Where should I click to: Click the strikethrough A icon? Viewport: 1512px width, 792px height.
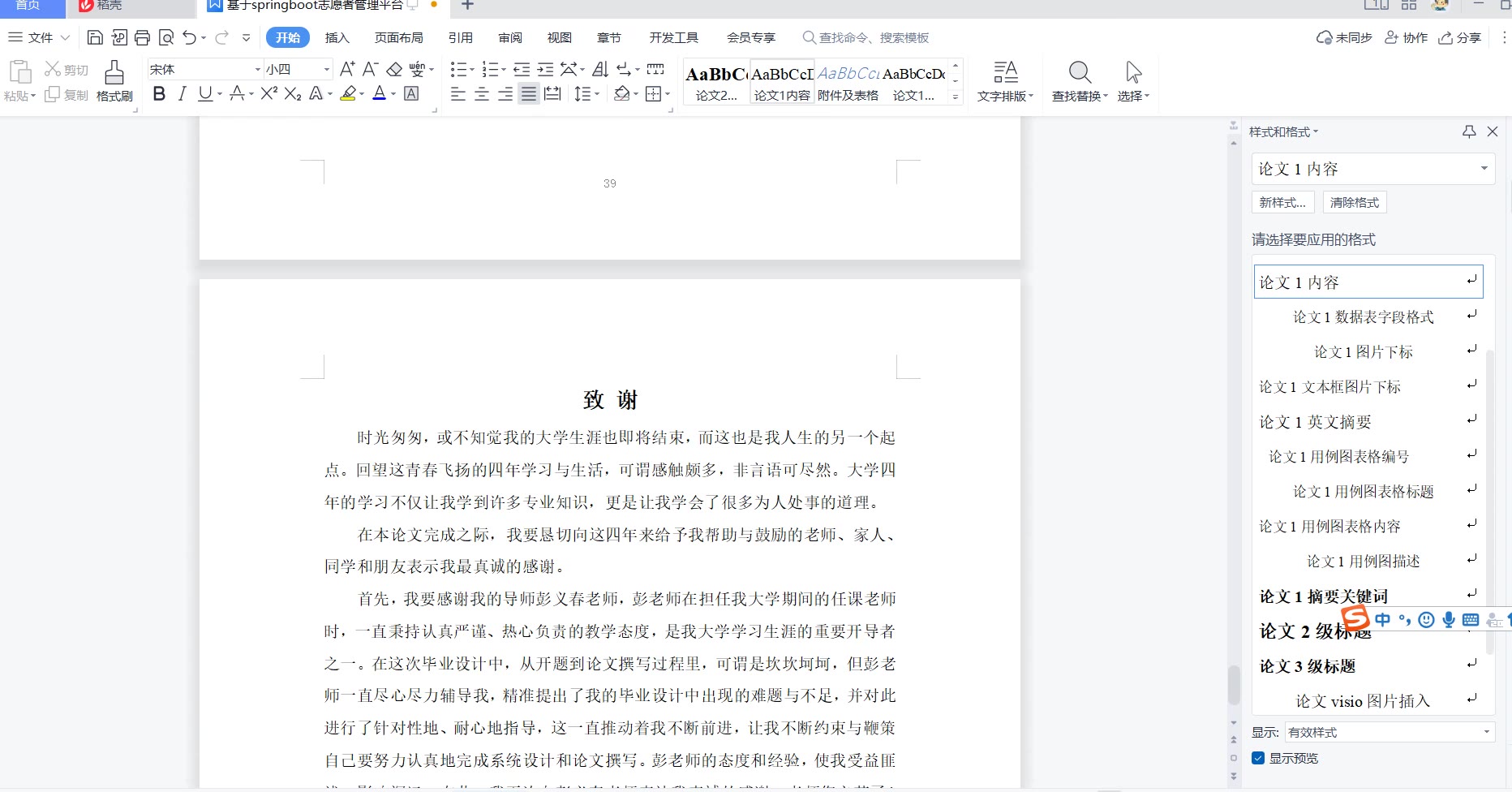coord(237,94)
